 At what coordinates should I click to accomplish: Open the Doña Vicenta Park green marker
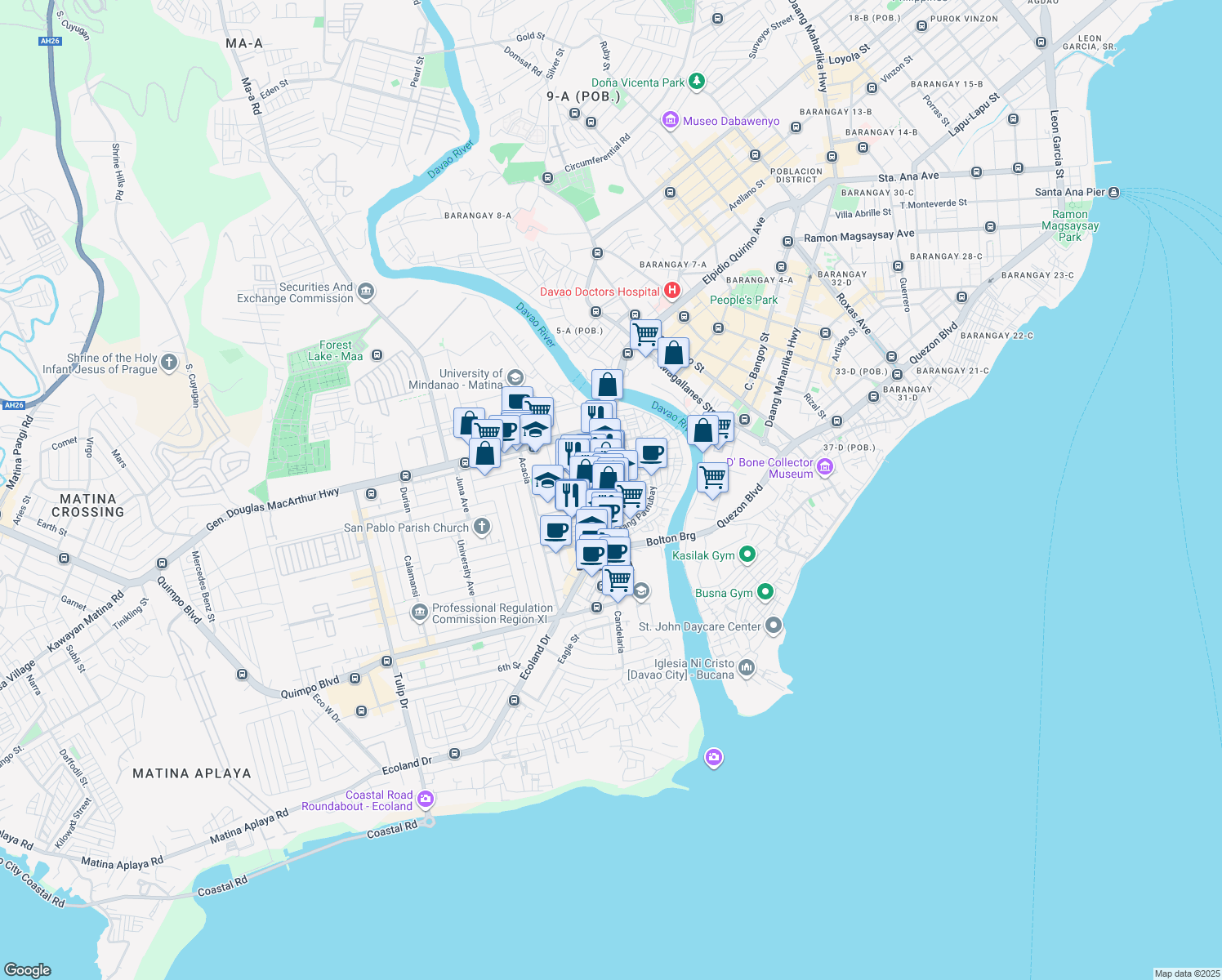coord(695,80)
